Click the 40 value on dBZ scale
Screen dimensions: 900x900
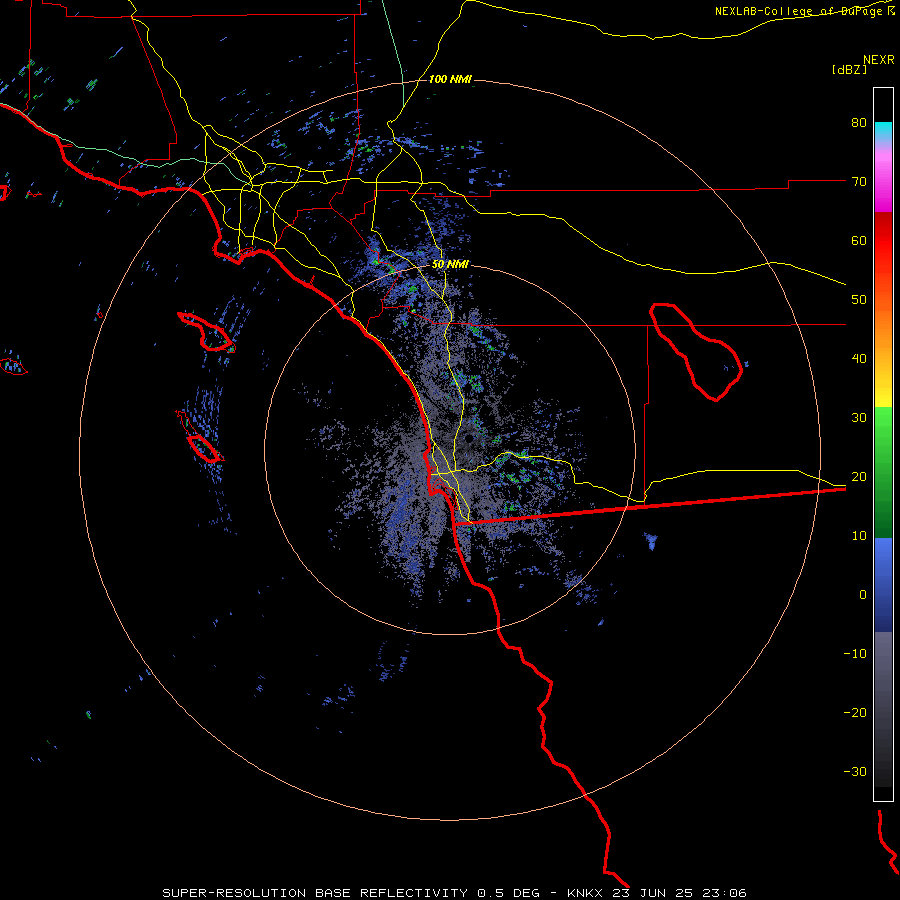(859, 359)
